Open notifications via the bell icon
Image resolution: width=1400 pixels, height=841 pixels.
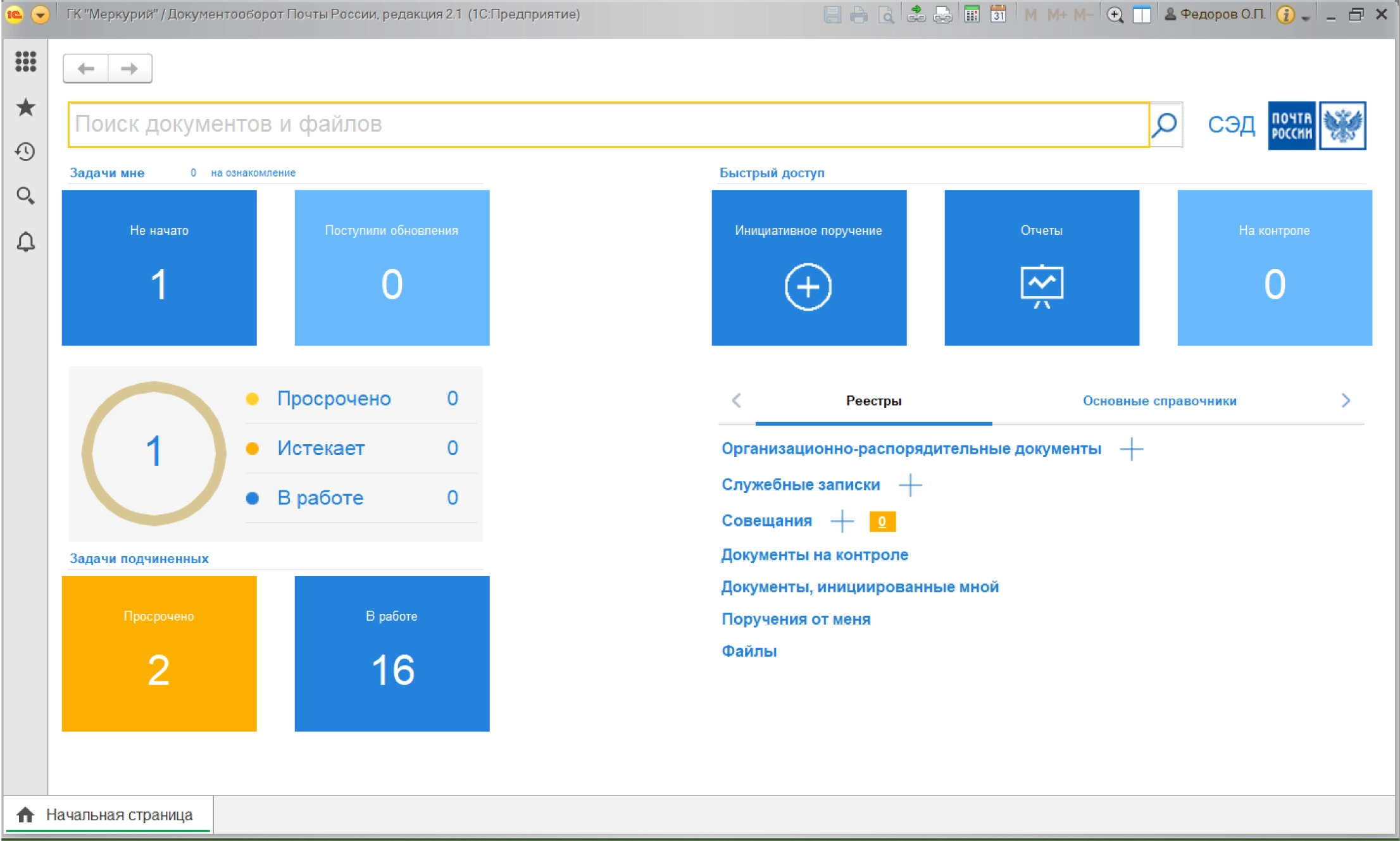25,242
